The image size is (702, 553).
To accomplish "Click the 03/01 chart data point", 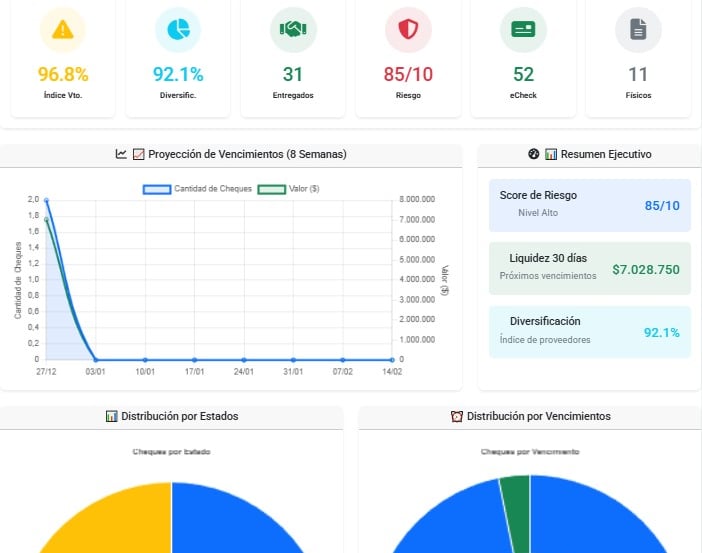I will point(95,360).
